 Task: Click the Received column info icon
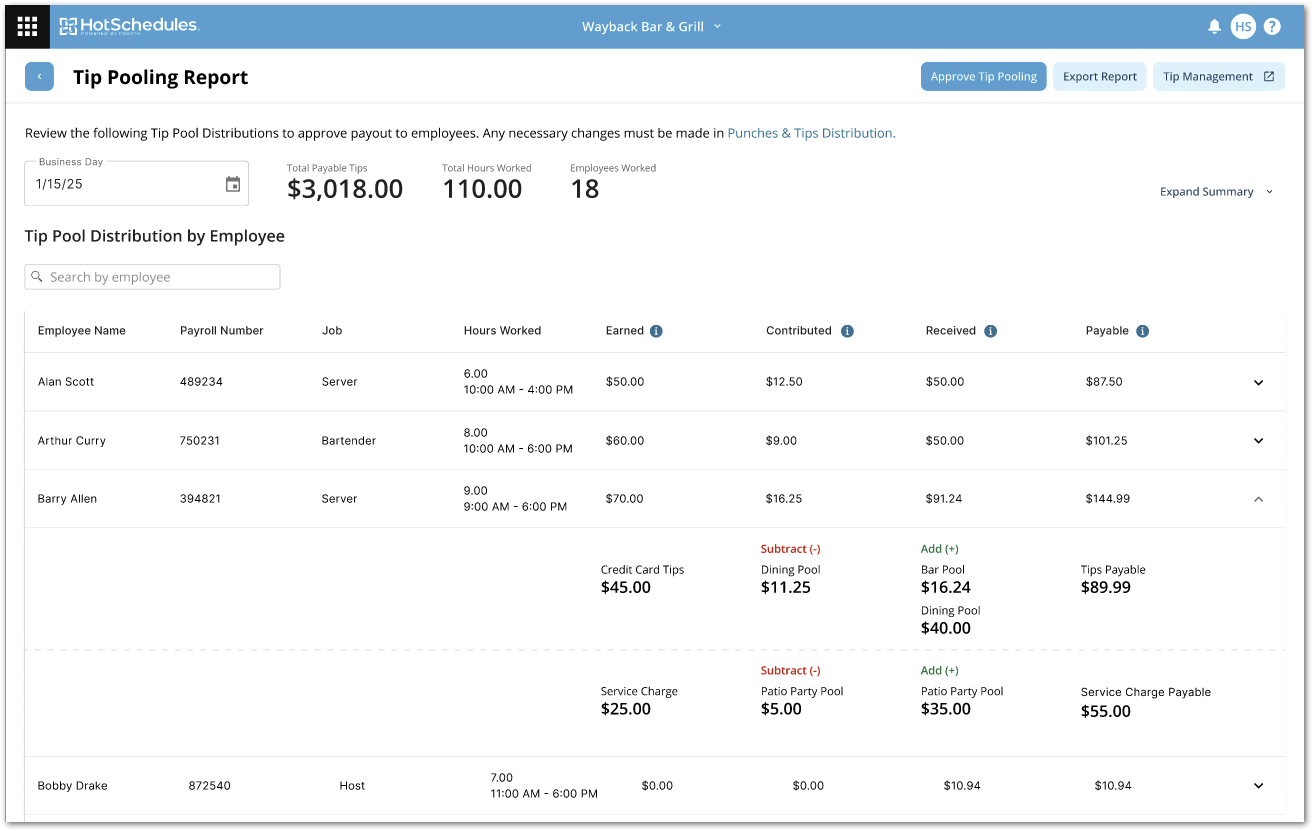pyautogui.click(x=990, y=331)
